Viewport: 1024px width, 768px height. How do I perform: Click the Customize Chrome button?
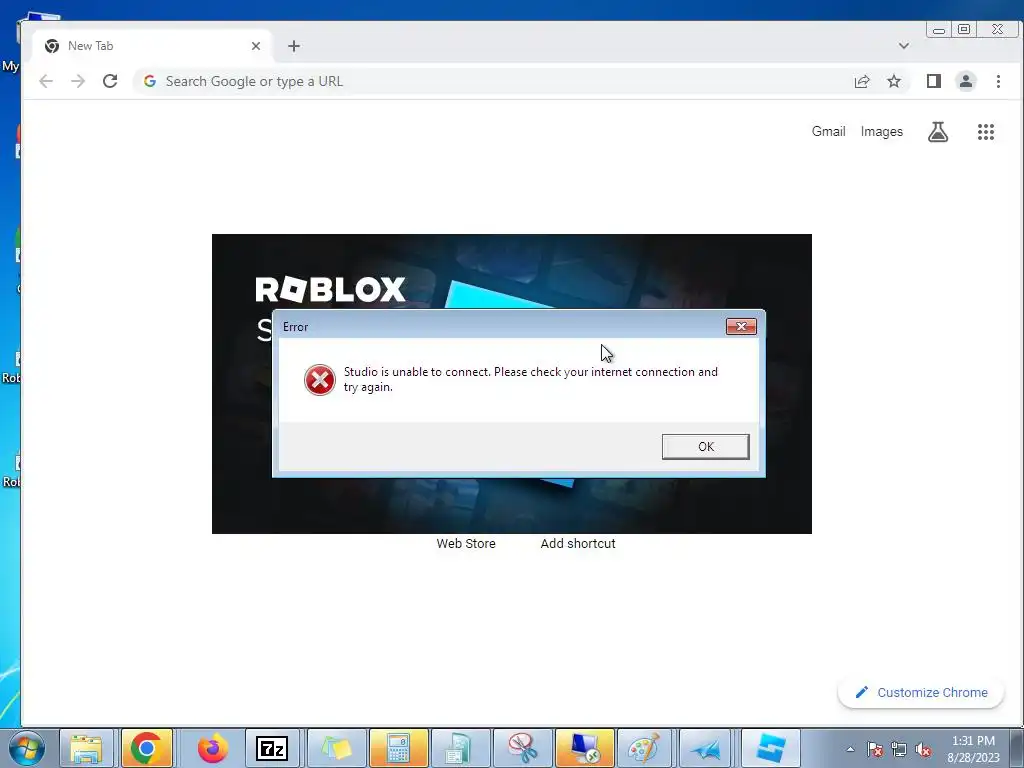tap(921, 692)
